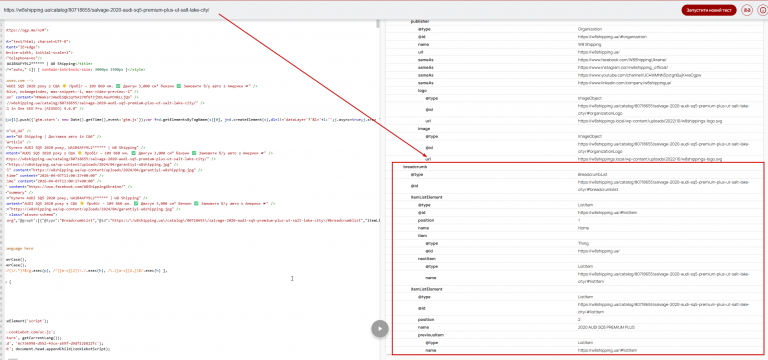Click the "Home" name value
Viewport: 768px width, 360px height.
click(x=583, y=228)
